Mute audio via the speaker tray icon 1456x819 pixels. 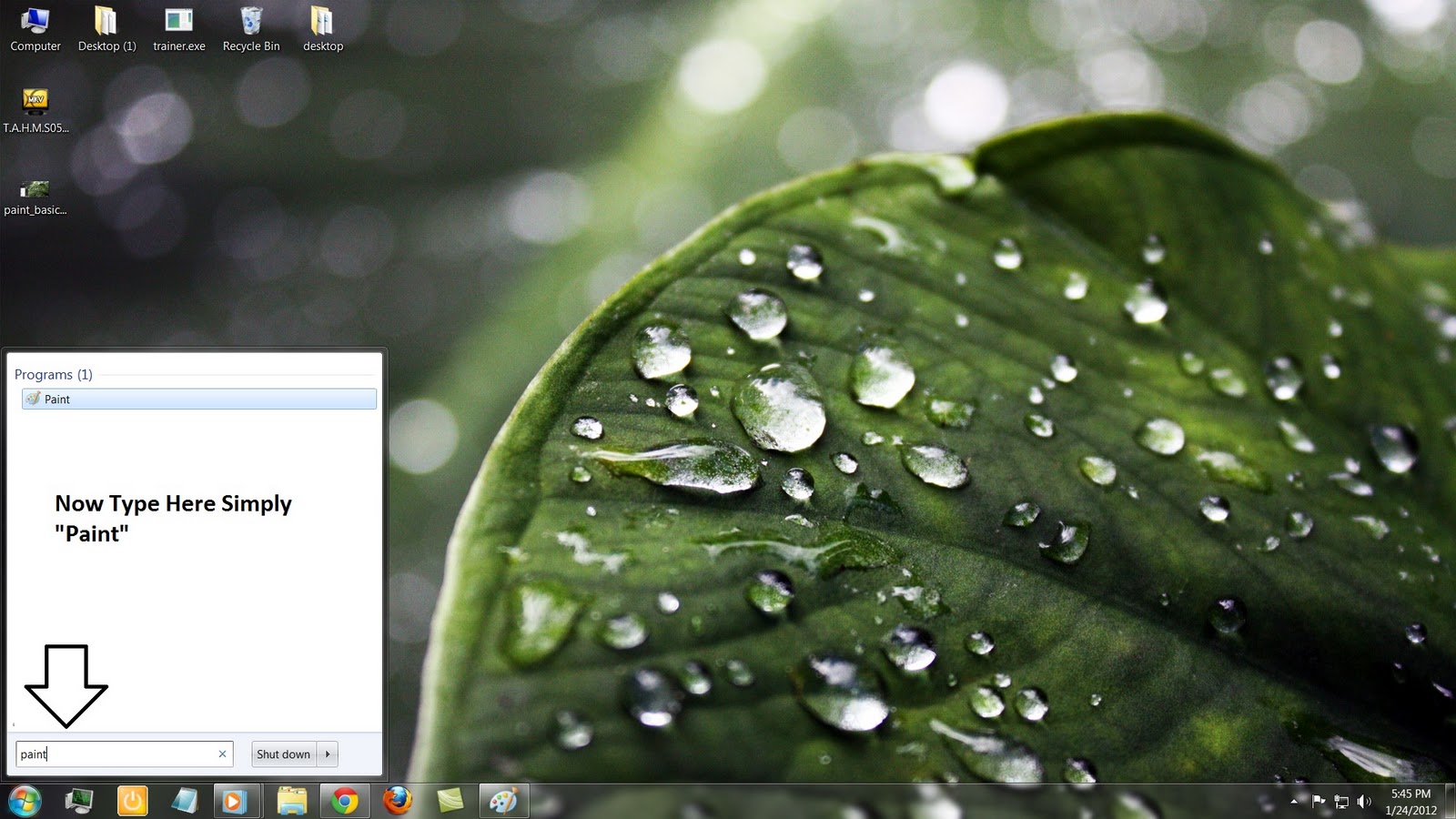pos(1362,802)
